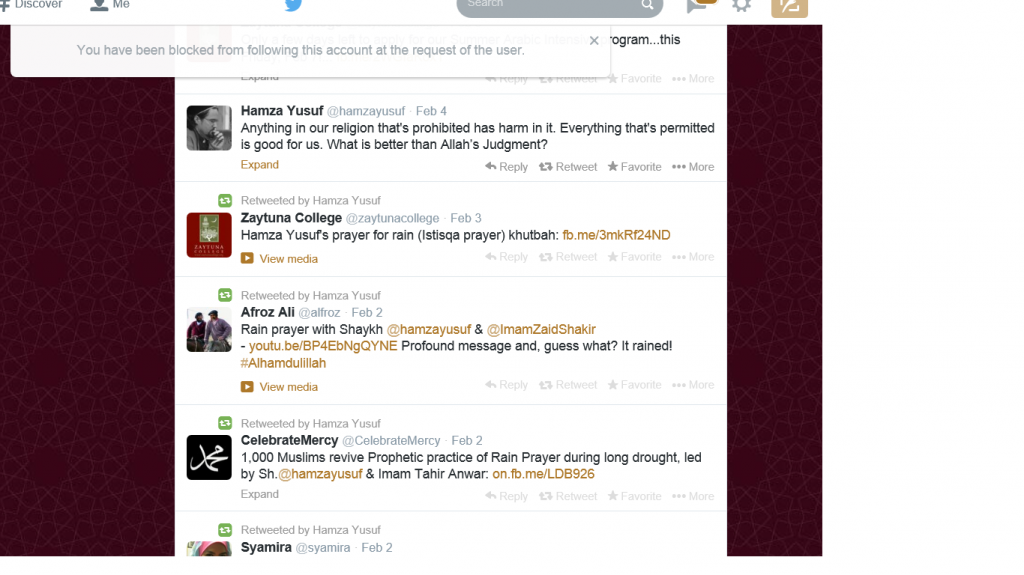This screenshot has height=575, width=1024.
Task: Retweet the CelebrateMercy tweet
Action: [568, 497]
